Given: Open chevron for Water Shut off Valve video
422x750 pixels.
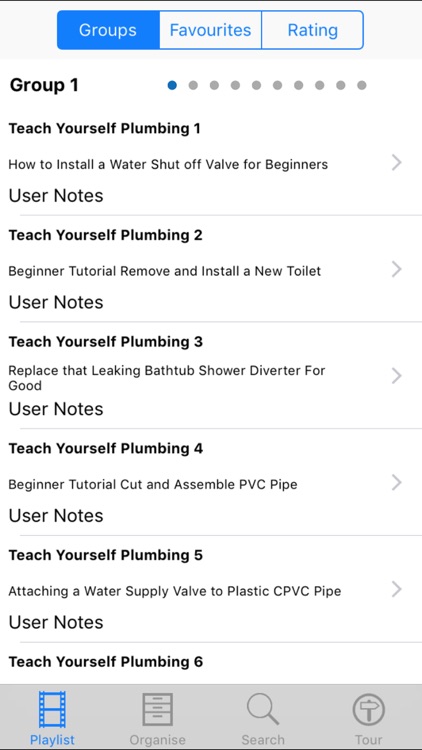Looking at the screenshot, I should pyautogui.click(x=397, y=163).
